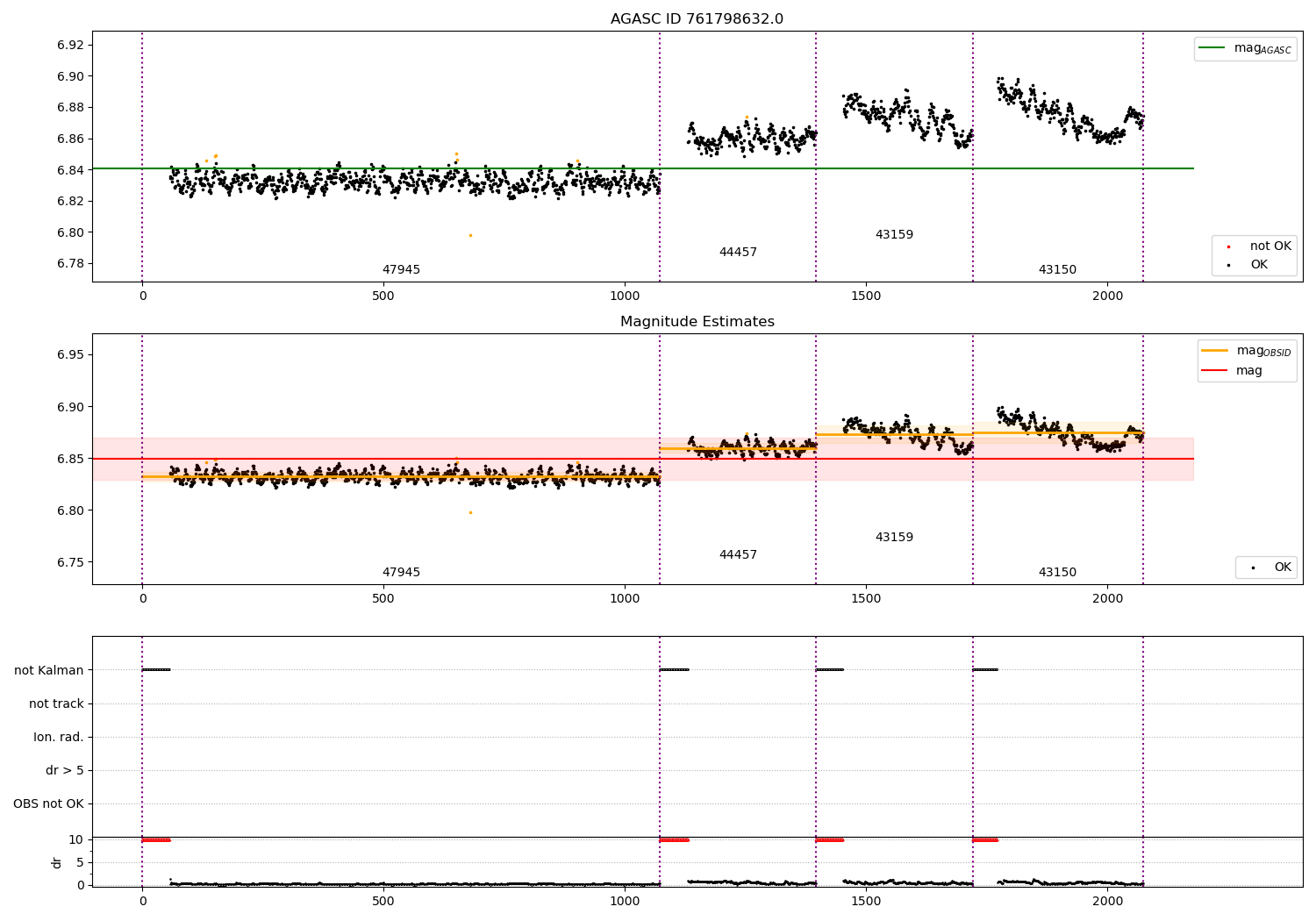
Task: Click the 'OBS not OK' axis label
Action: (x=48, y=803)
